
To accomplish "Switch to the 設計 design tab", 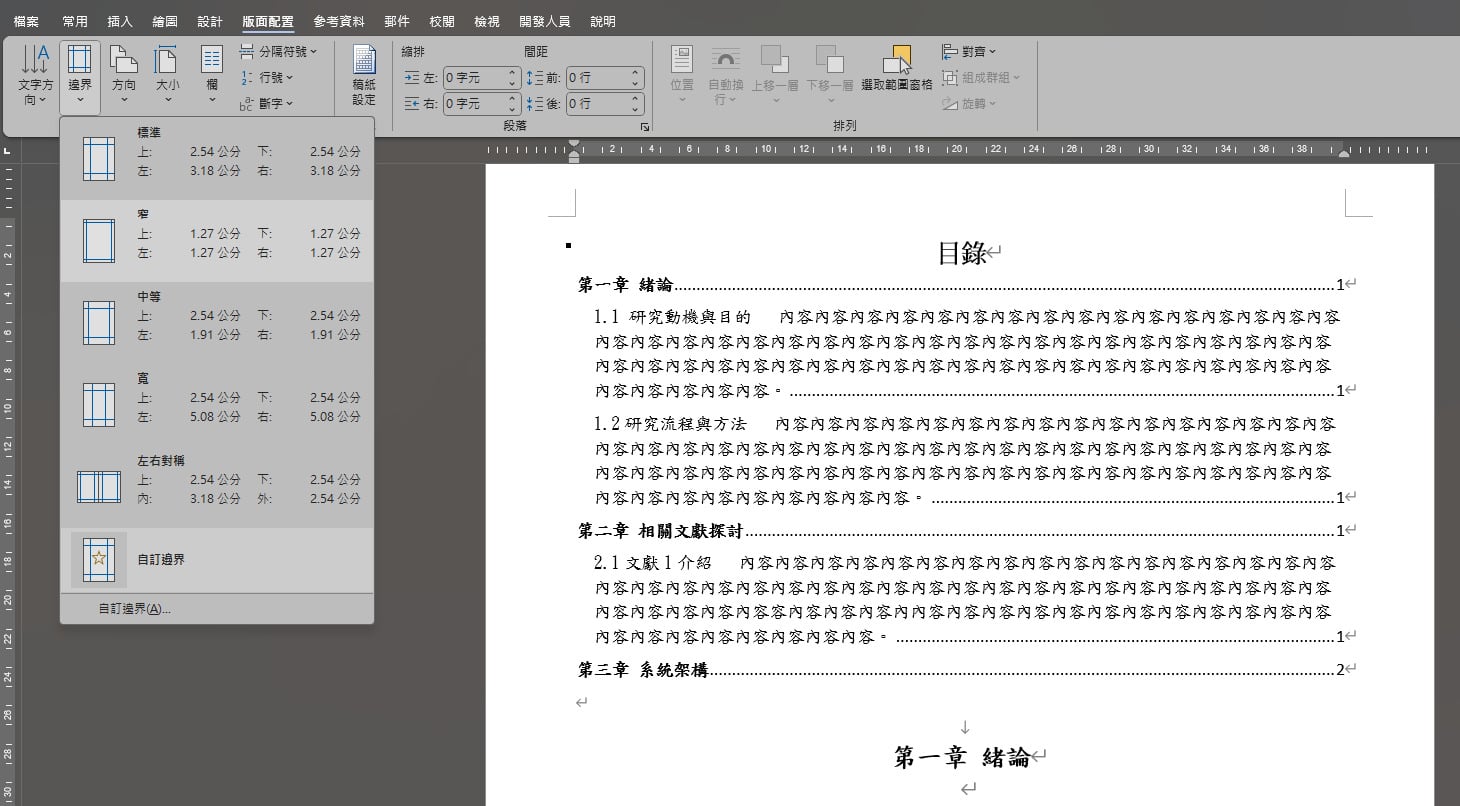I will pyautogui.click(x=210, y=21).
